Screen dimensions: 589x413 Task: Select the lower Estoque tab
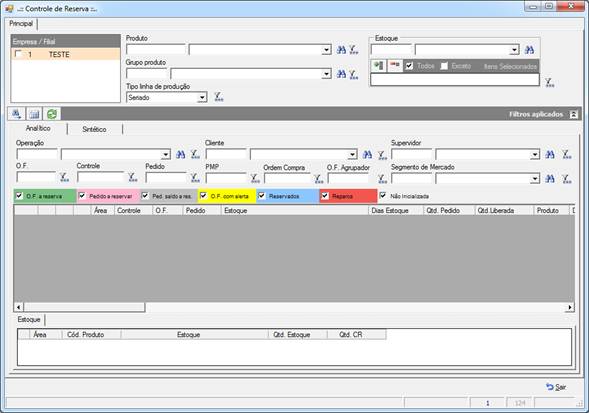[x=29, y=319]
